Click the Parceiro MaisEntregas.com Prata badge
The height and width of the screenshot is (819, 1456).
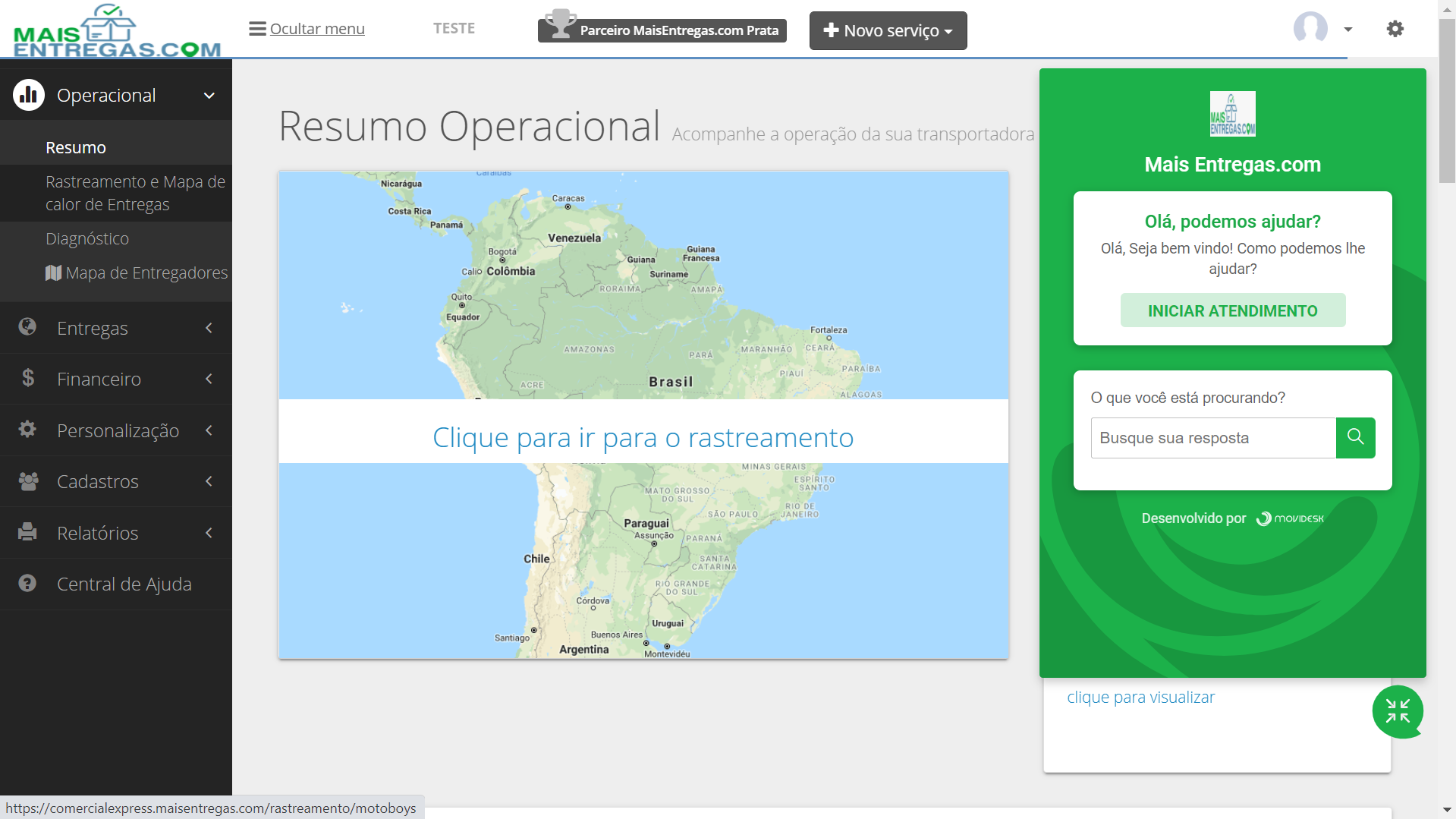(x=662, y=30)
